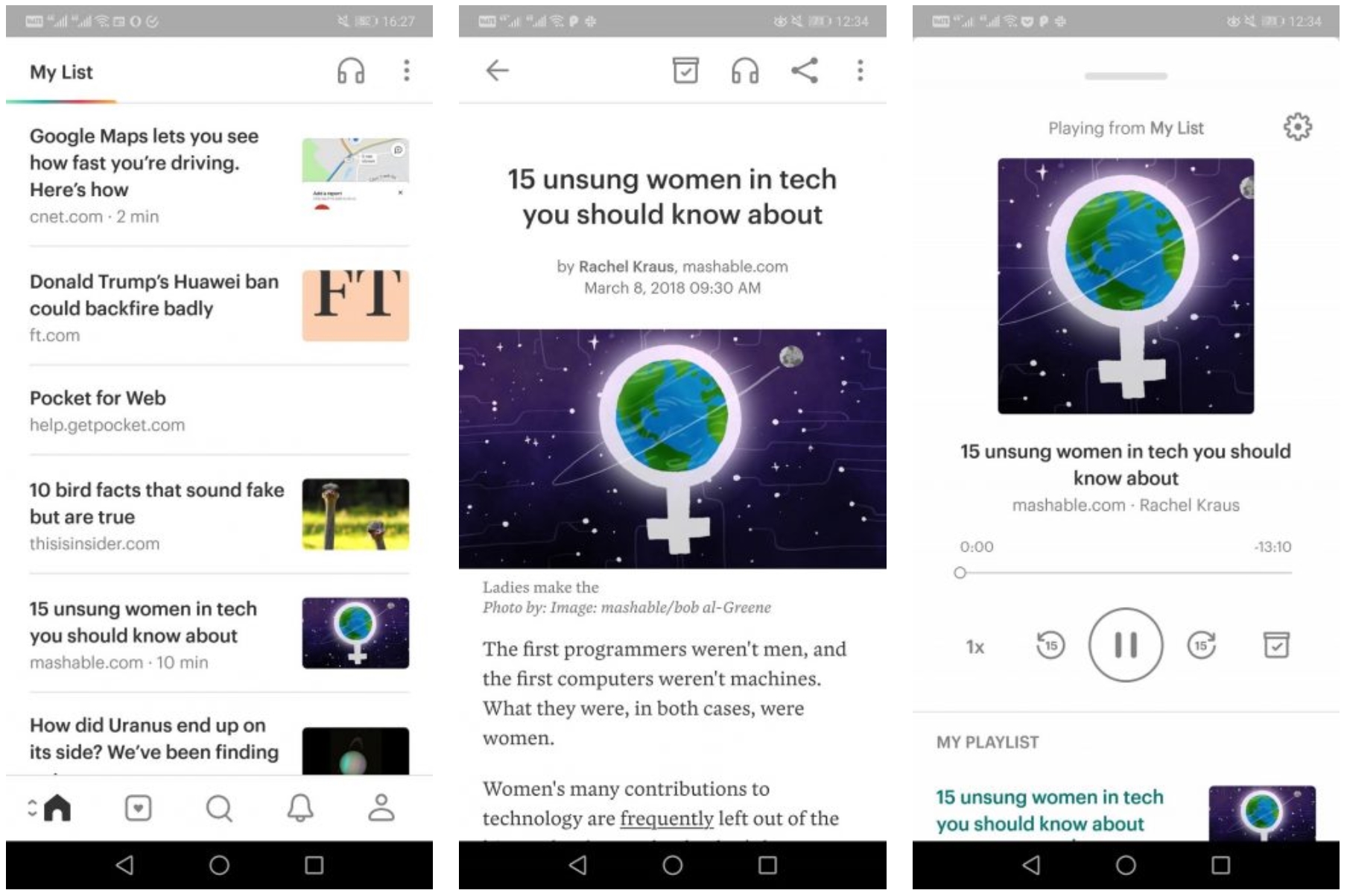
Task: Tap the player sheet drag handle
Action: click(x=1126, y=76)
